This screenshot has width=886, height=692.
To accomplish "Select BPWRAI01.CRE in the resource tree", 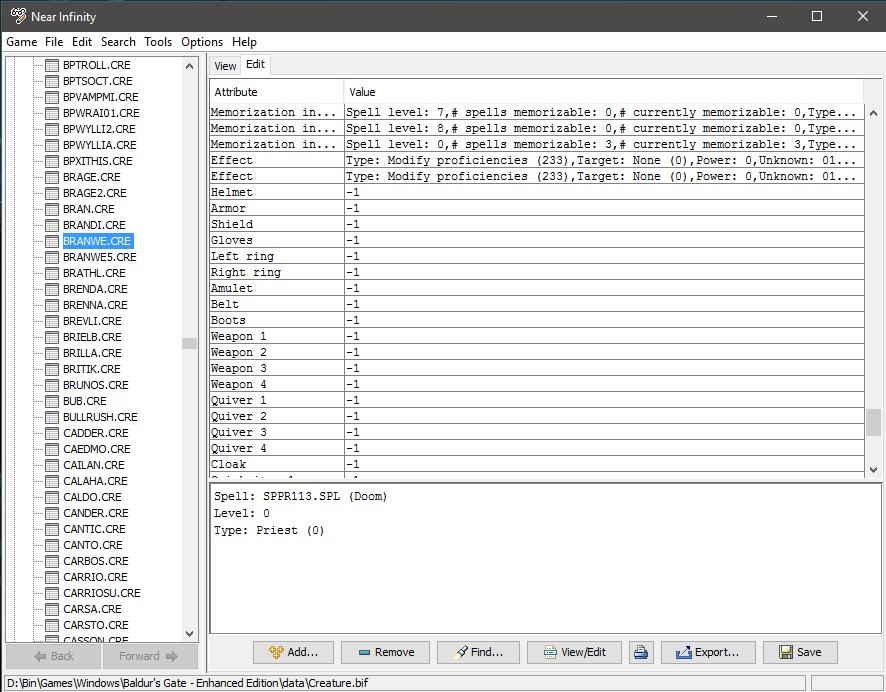I will tap(101, 113).
